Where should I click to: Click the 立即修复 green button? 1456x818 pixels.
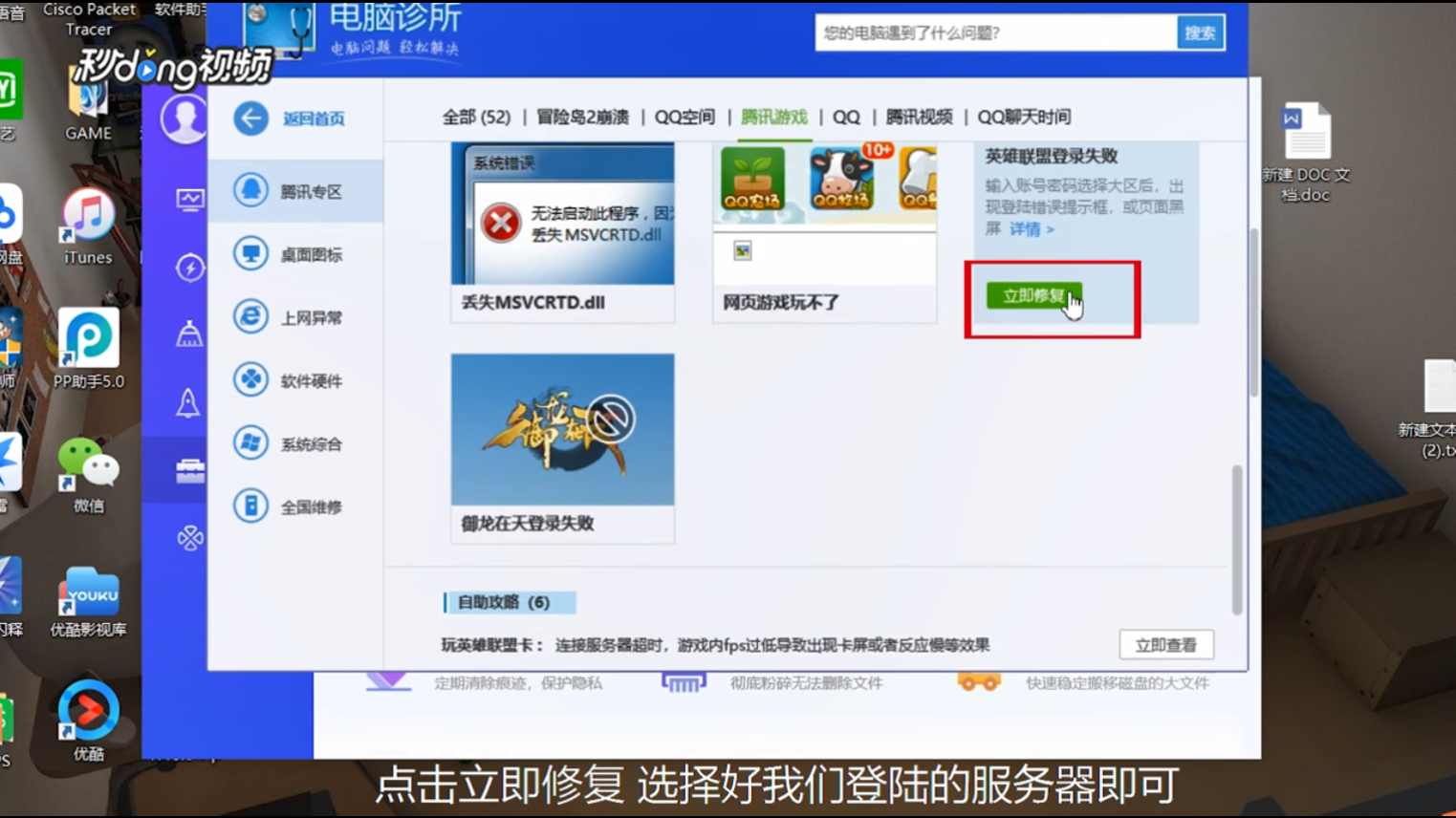1034,295
